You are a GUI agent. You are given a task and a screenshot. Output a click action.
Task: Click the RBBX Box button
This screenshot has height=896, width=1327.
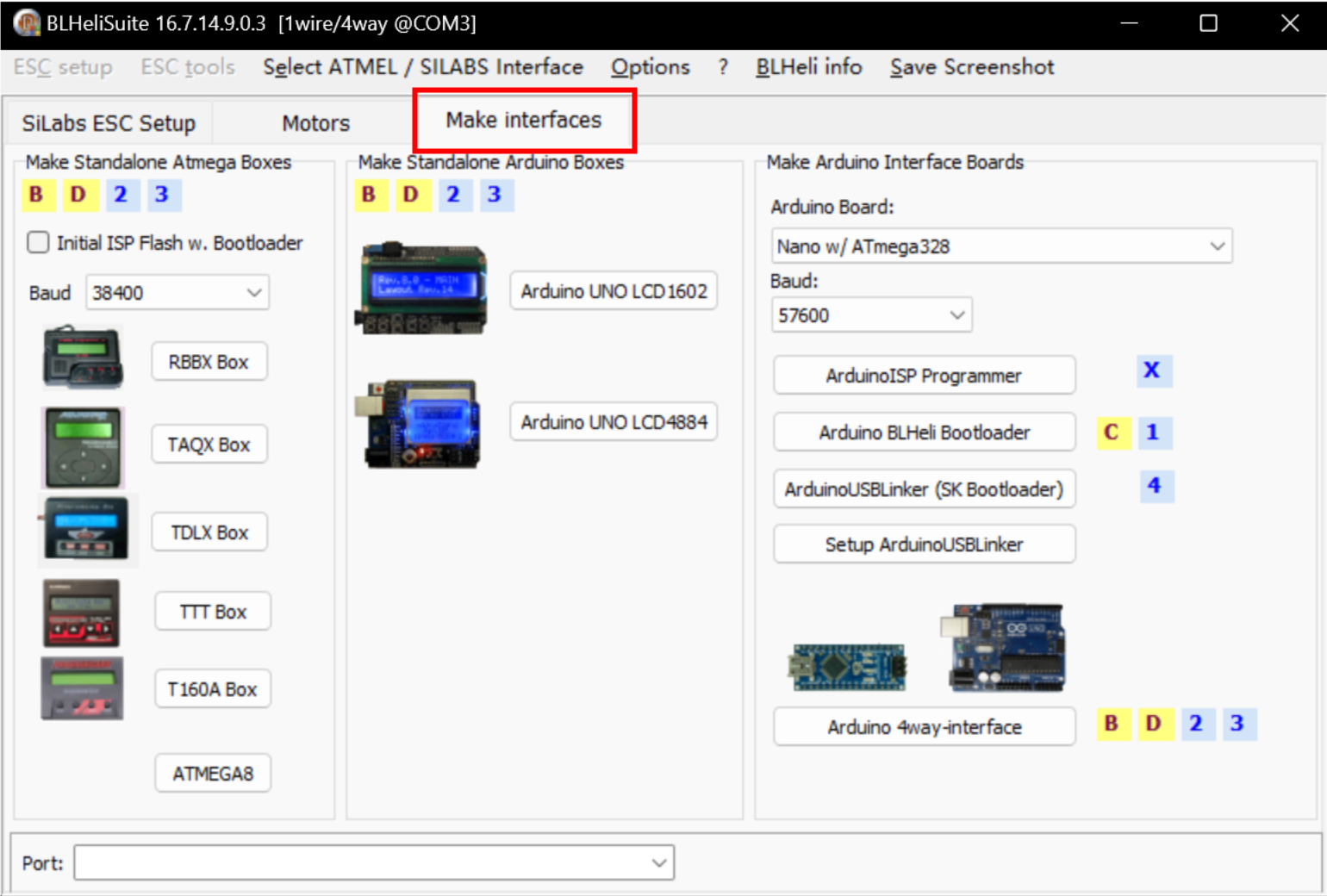209,362
